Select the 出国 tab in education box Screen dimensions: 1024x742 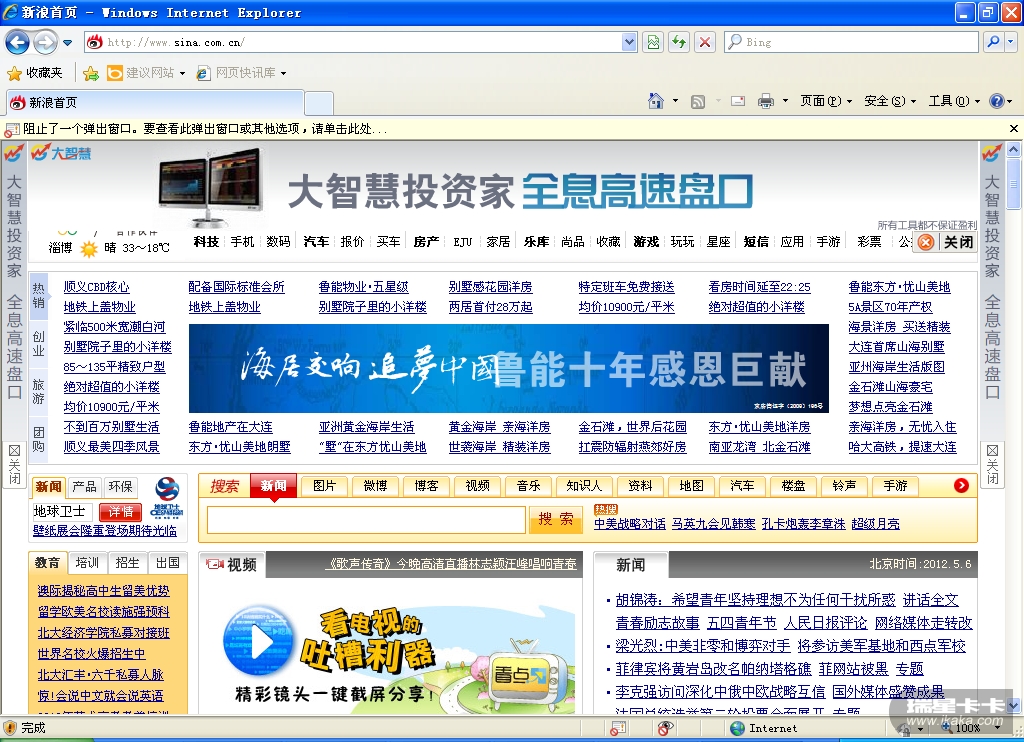tap(167, 562)
